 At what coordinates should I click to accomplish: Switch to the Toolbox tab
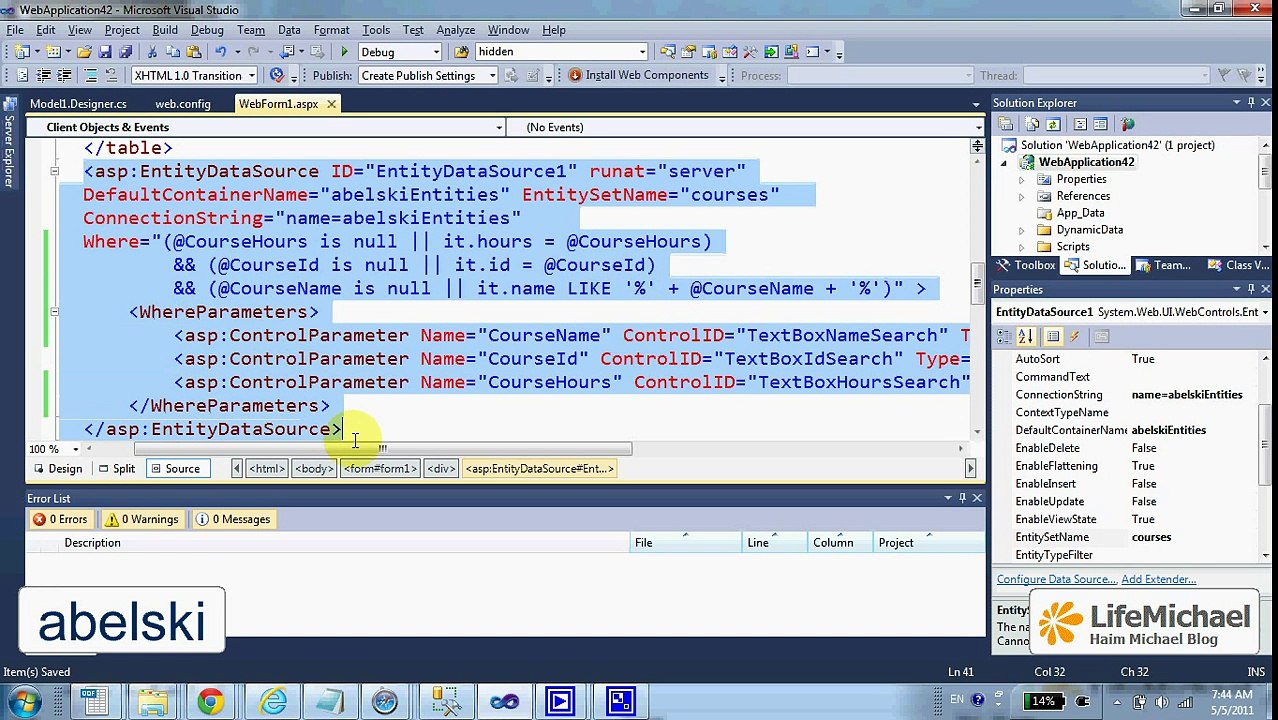click(1026, 265)
